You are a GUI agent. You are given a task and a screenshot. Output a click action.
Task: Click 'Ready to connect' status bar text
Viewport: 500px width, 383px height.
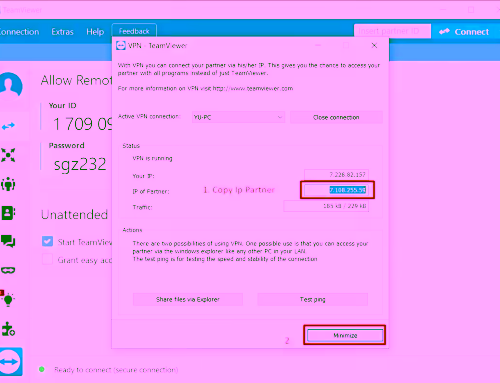116,370
